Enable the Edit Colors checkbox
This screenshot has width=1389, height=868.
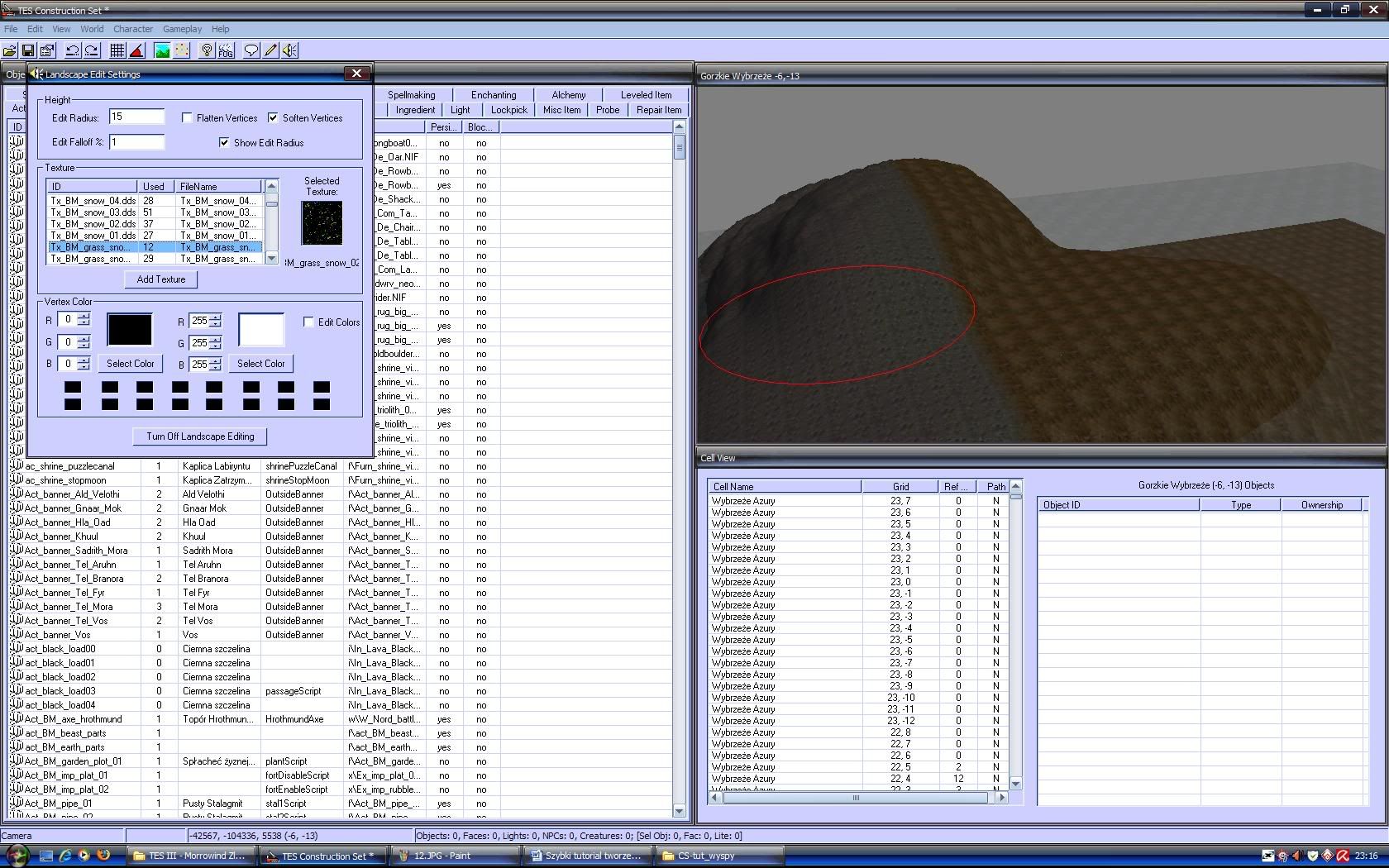click(308, 322)
